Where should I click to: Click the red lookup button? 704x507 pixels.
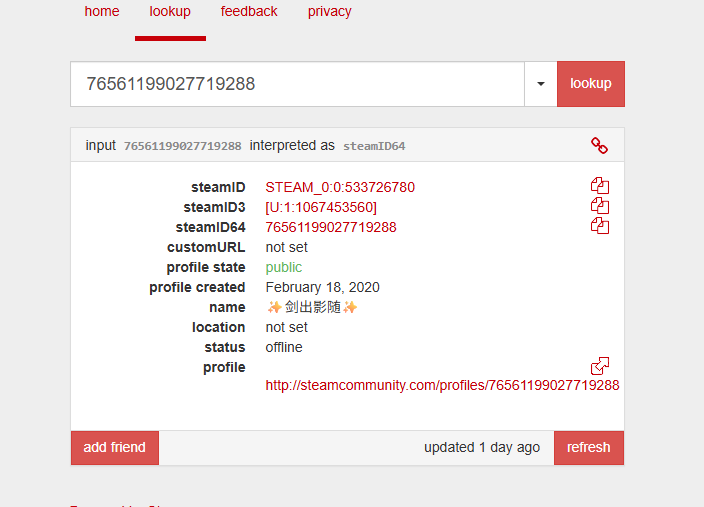click(x=591, y=84)
